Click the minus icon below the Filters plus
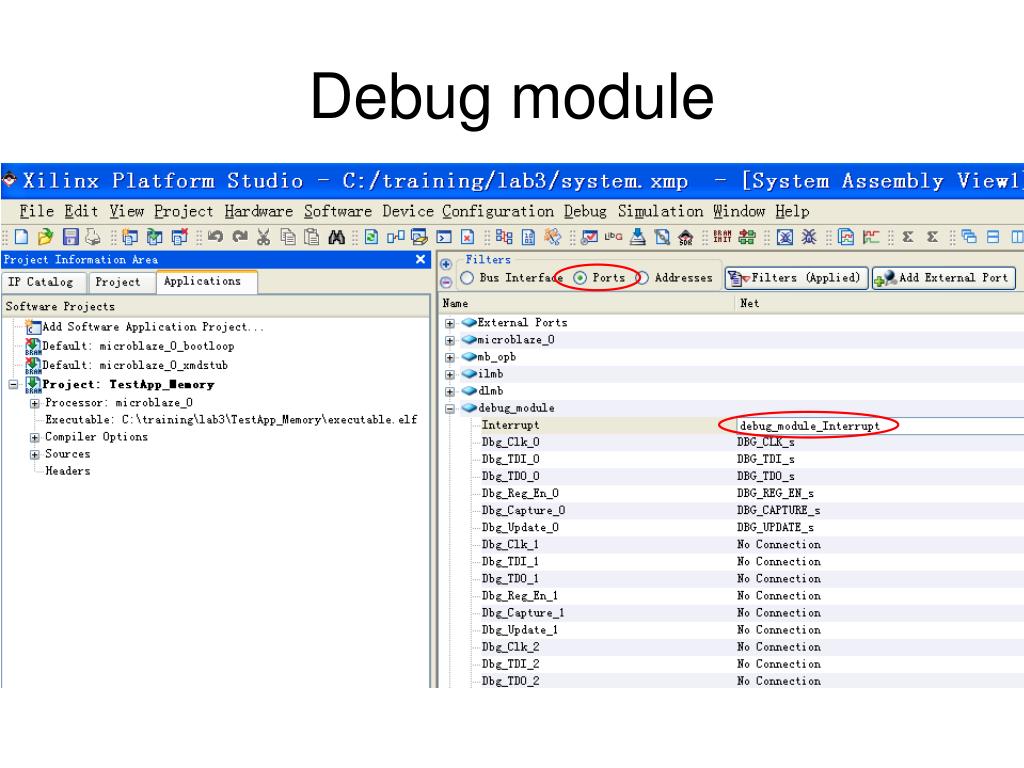Viewport: 1024px width, 768px height. click(446, 282)
